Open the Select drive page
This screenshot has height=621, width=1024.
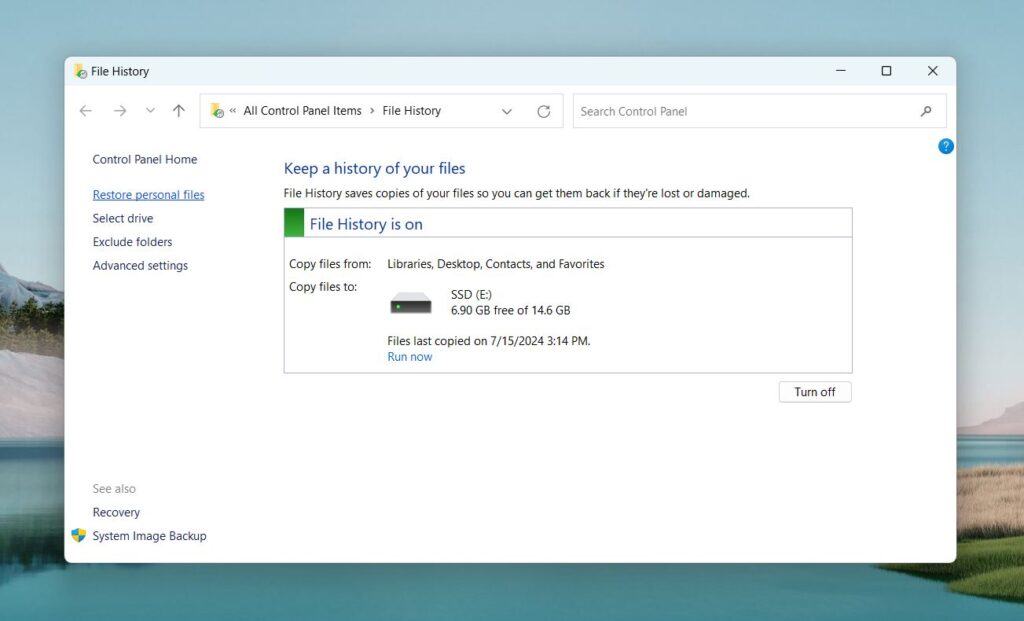(122, 218)
